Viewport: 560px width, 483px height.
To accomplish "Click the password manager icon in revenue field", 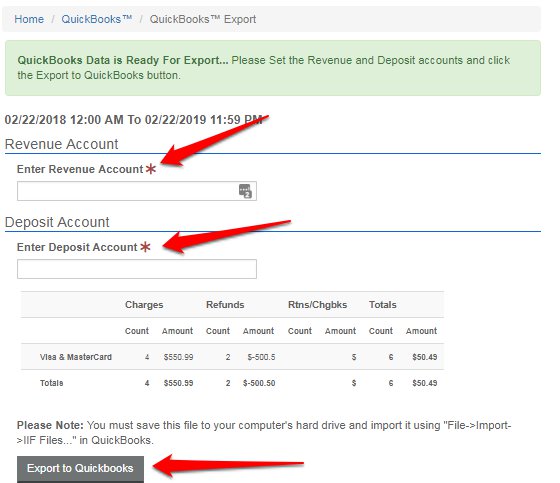I will [245, 191].
